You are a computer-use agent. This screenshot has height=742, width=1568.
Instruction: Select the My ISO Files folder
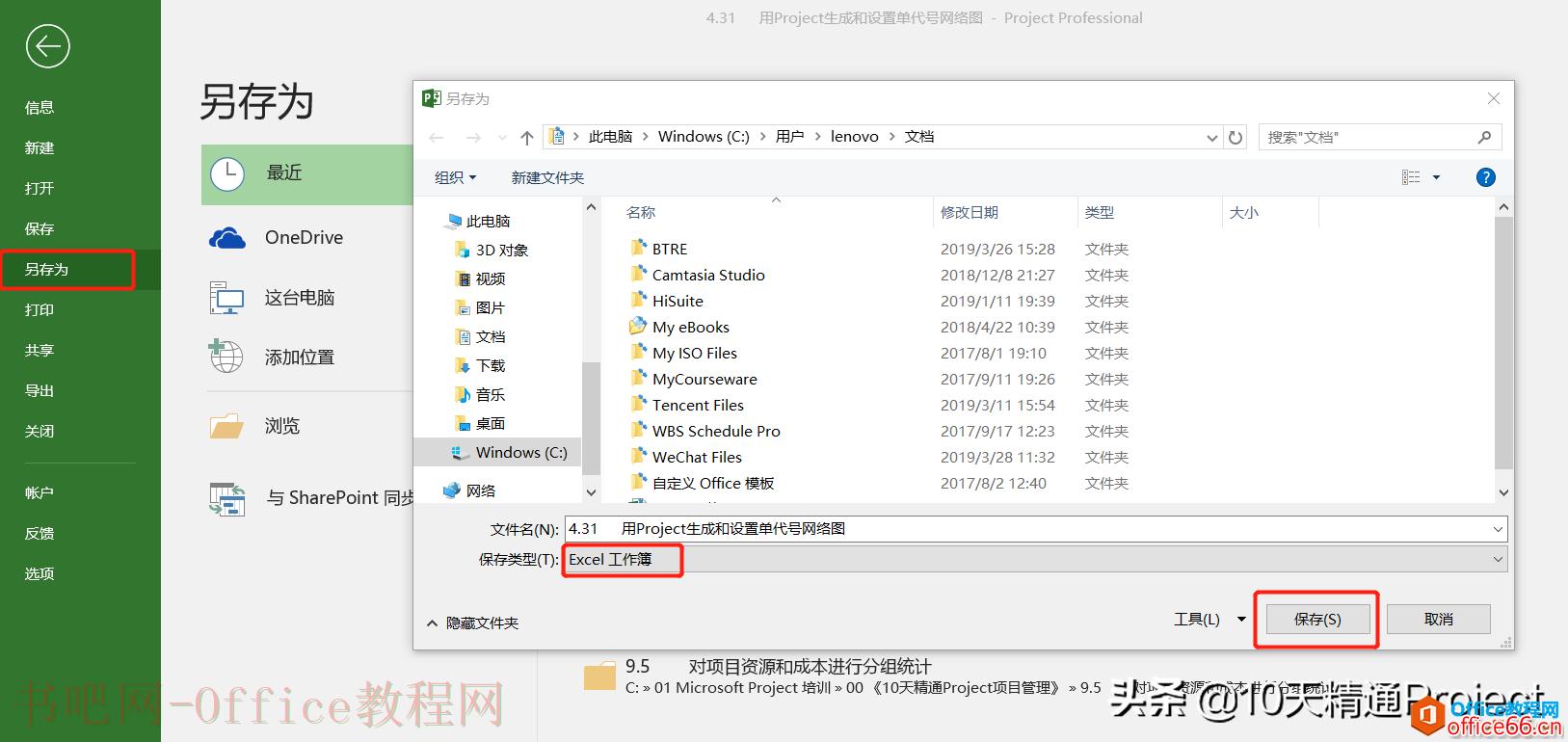[x=695, y=353]
